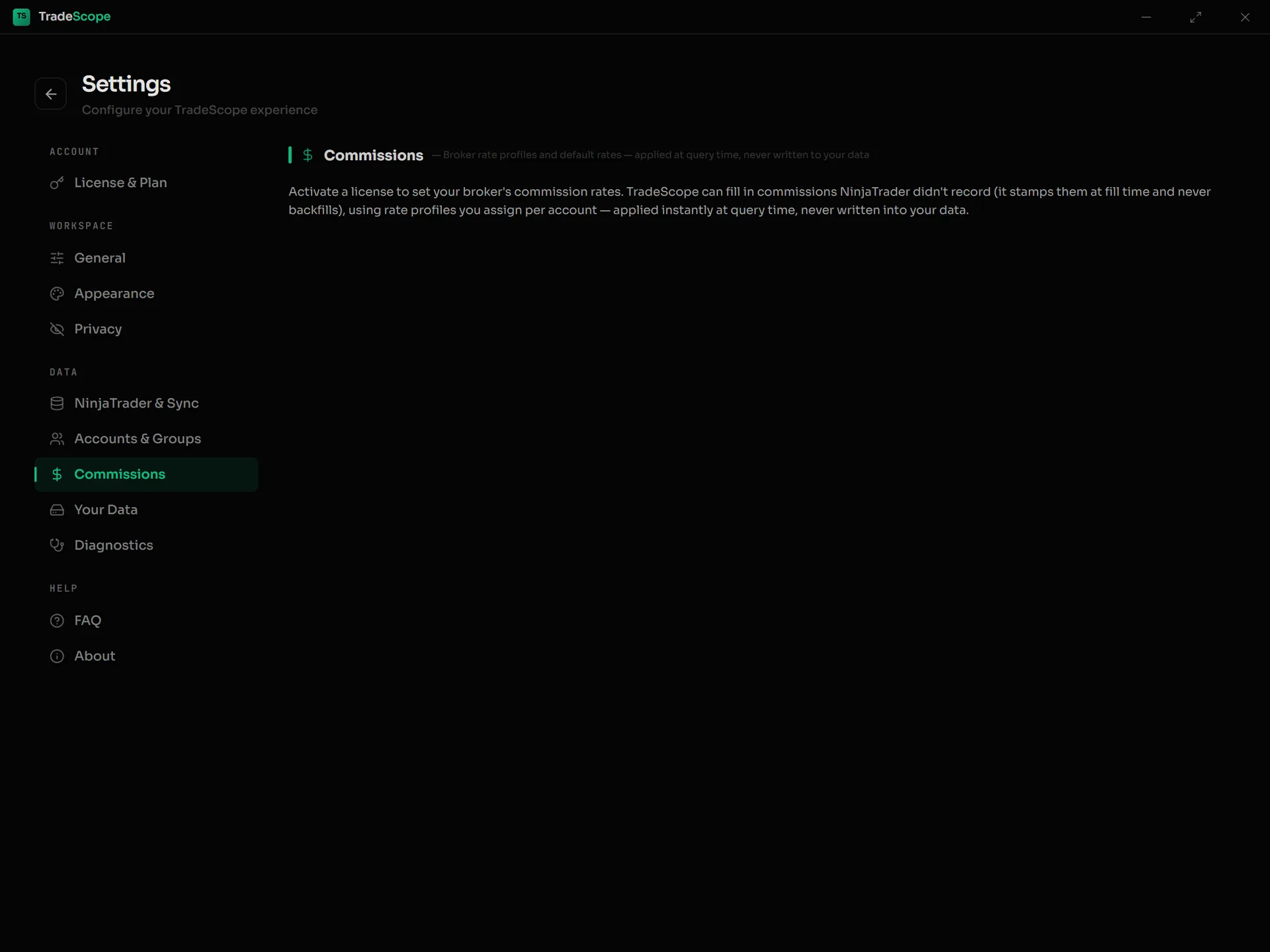
Task: Click the people icon beside Accounts & Groups
Action: coord(57,439)
